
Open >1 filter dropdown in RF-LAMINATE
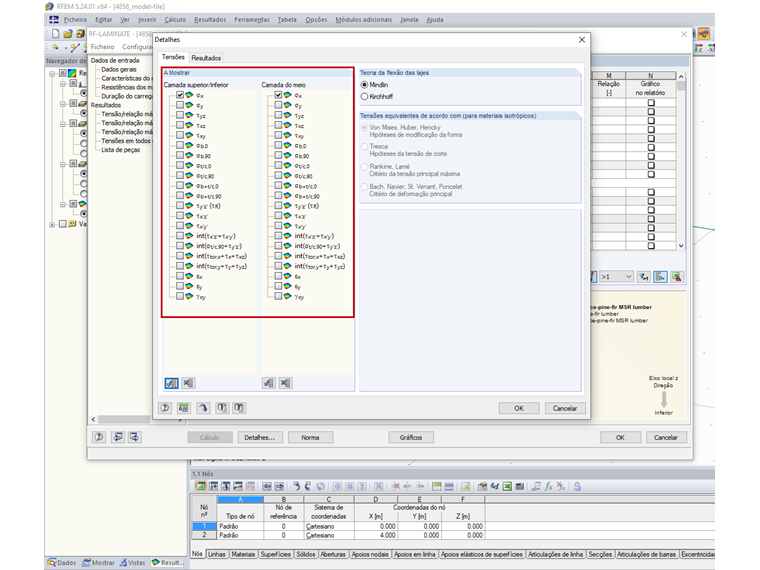pos(616,277)
